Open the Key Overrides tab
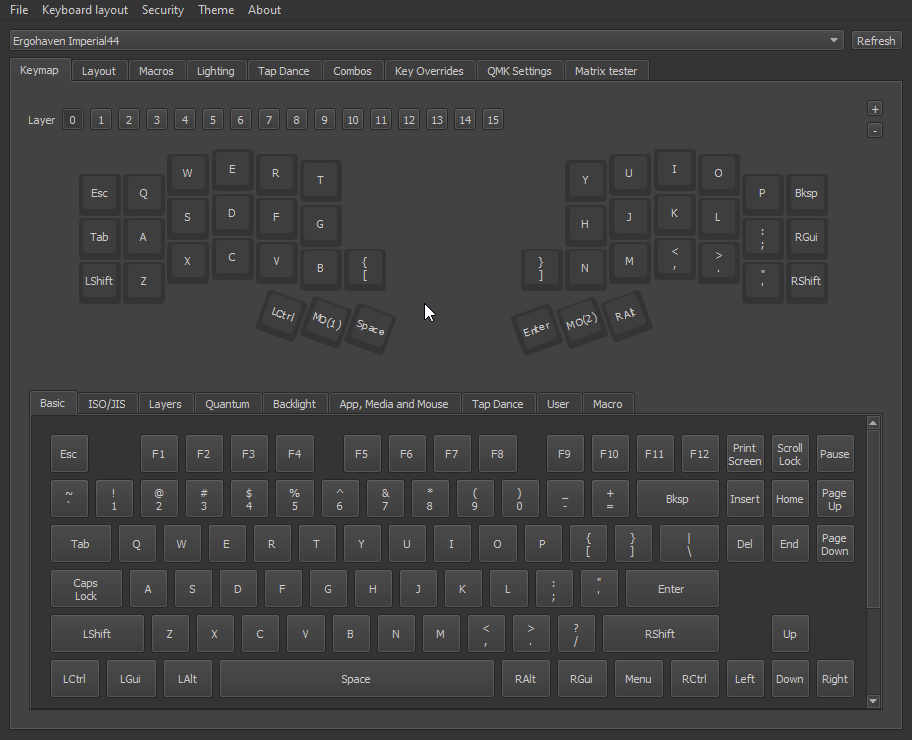The width and height of the screenshot is (912, 740). [429, 71]
